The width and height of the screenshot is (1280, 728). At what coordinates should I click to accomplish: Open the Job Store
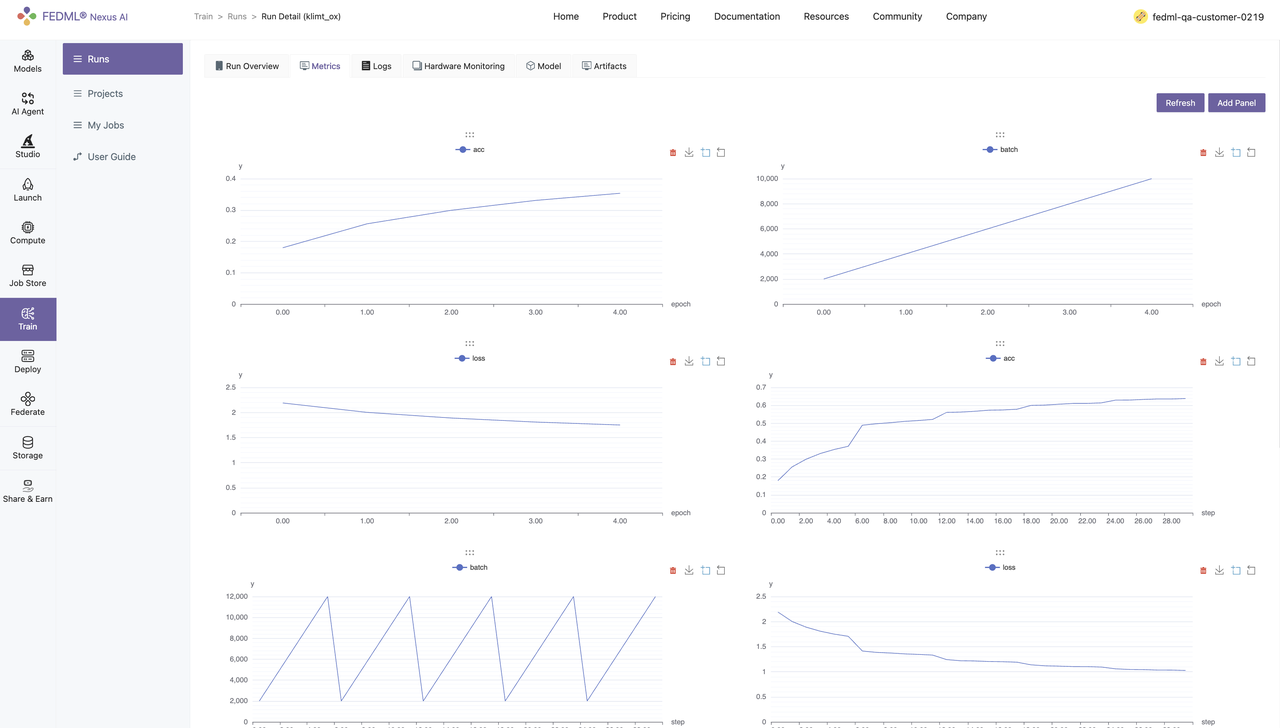(x=28, y=276)
